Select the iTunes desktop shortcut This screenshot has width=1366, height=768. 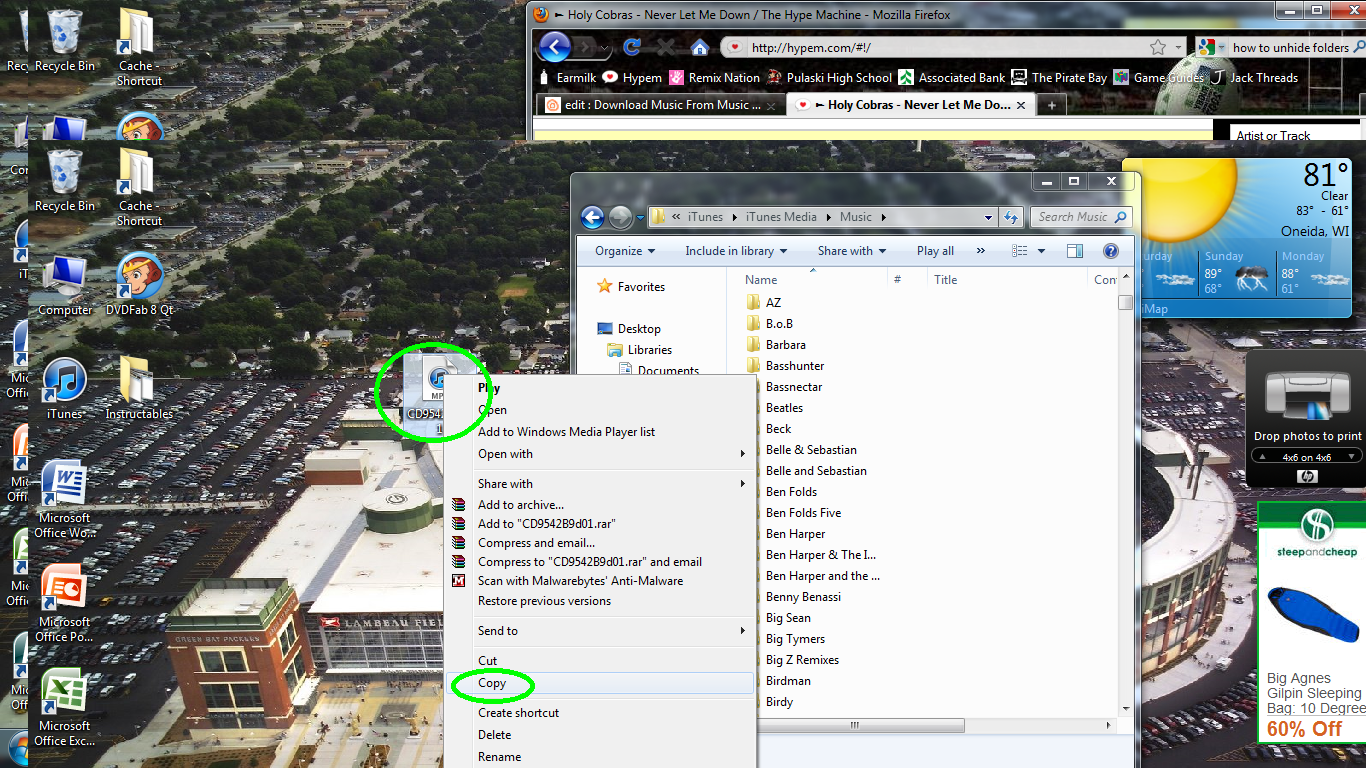65,389
